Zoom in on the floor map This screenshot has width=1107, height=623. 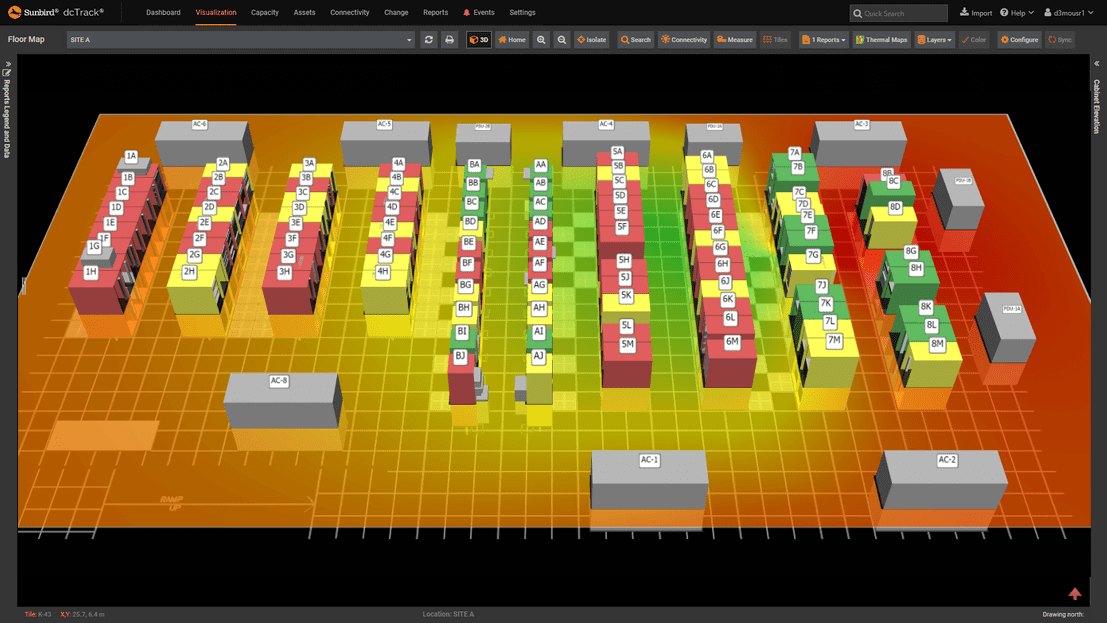541,39
